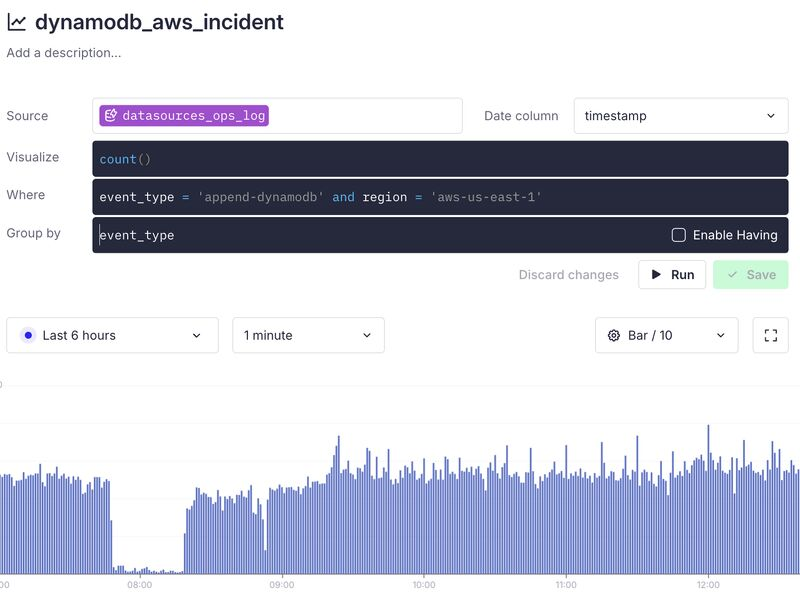800x594 pixels.
Task: Click in the Where condition field
Action: coord(440,197)
